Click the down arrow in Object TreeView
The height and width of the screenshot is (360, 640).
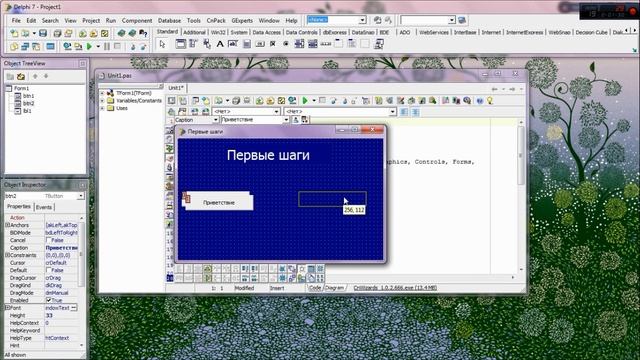pyautogui.click(x=46, y=76)
